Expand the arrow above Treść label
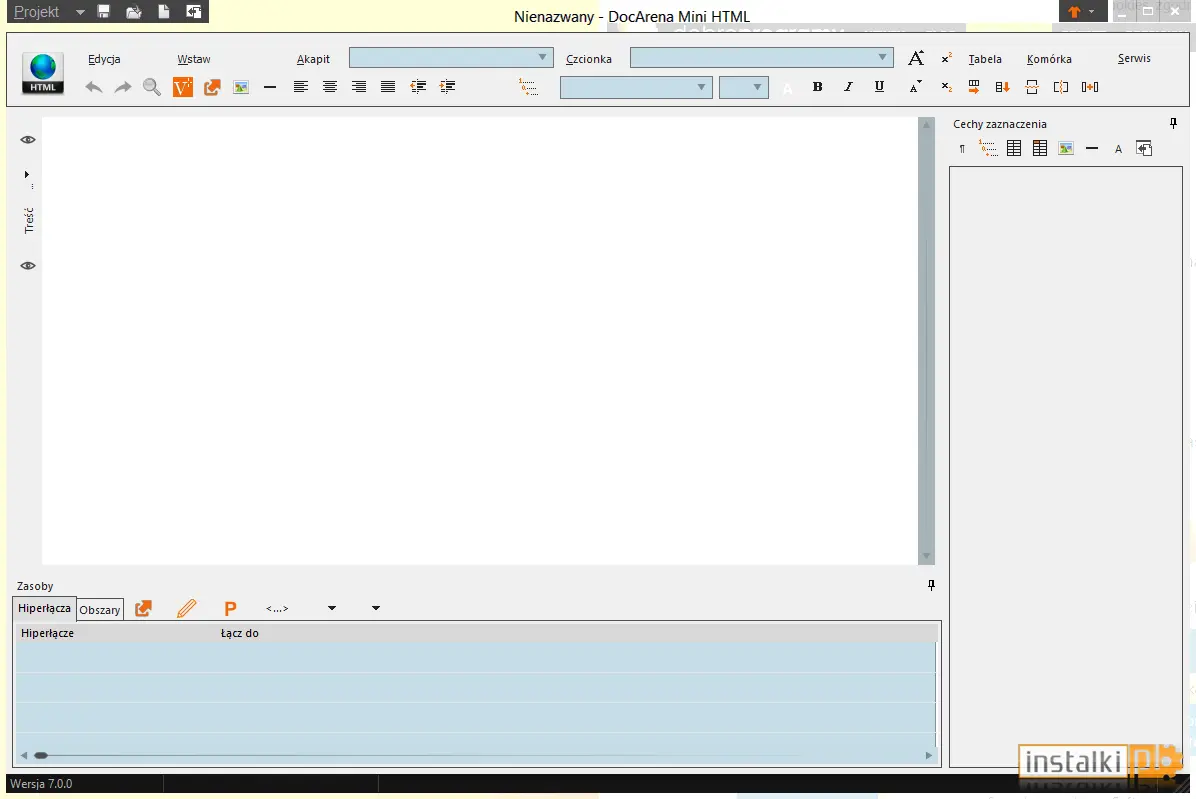Viewport: 1196px width, 799px height. pos(27,175)
